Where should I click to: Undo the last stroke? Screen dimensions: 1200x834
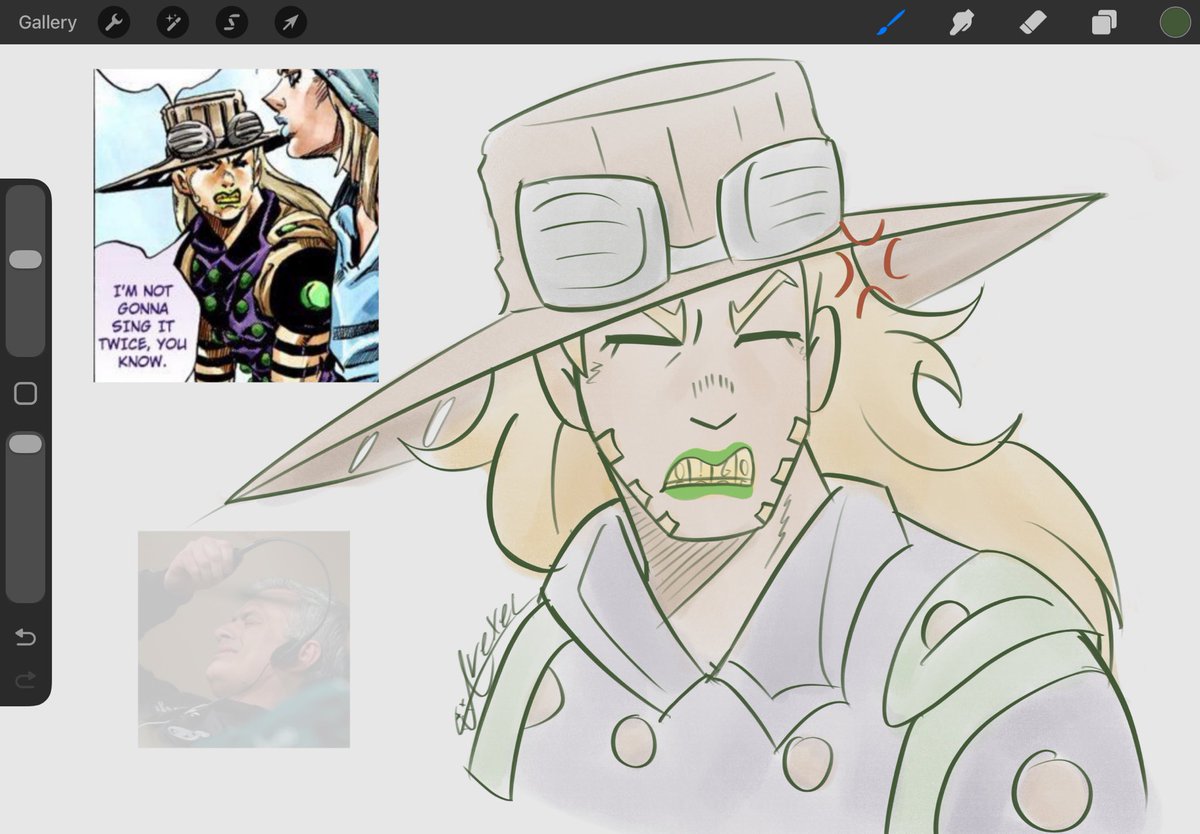click(x=25, y=638)
